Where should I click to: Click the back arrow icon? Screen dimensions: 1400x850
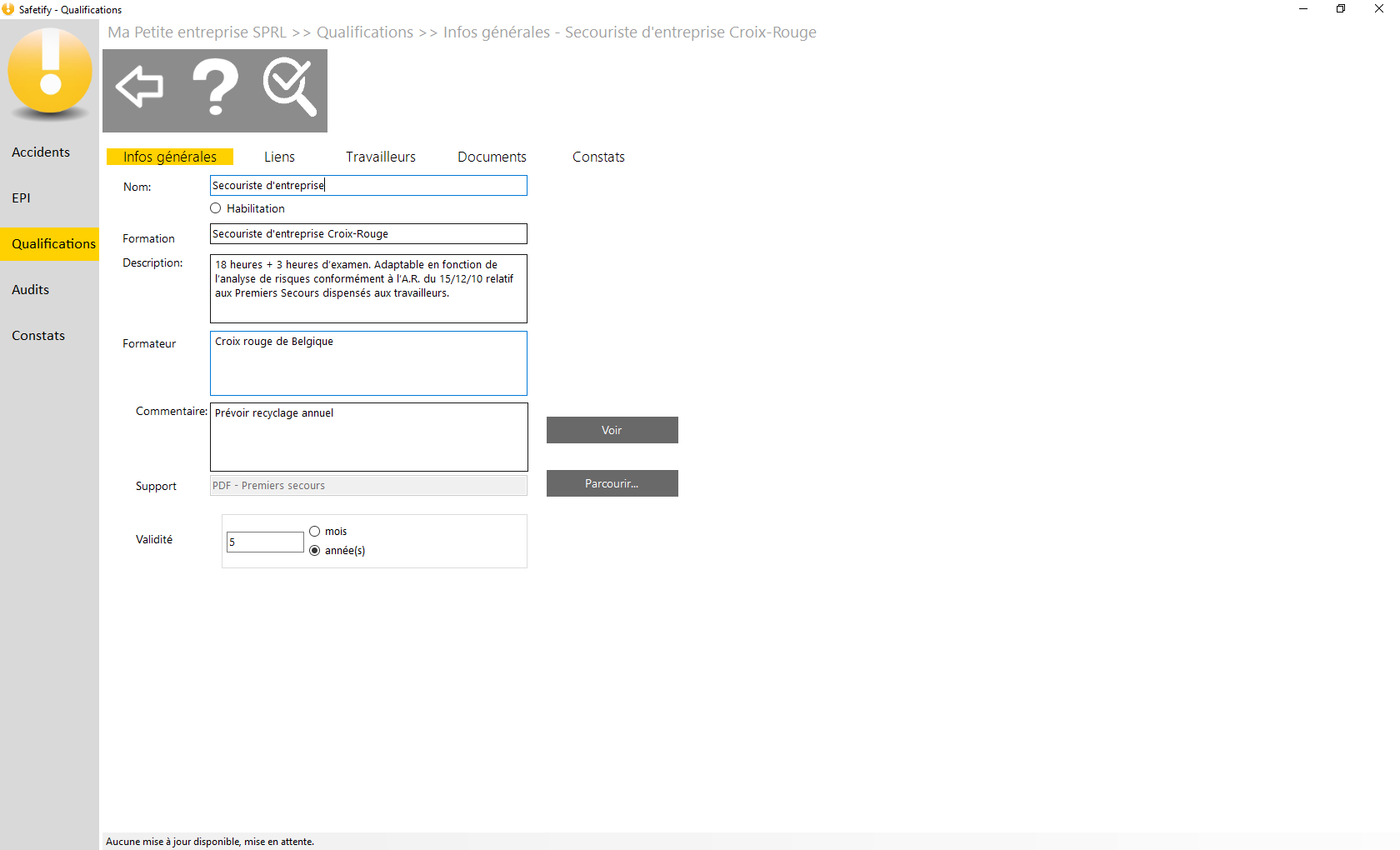point(140,87)
